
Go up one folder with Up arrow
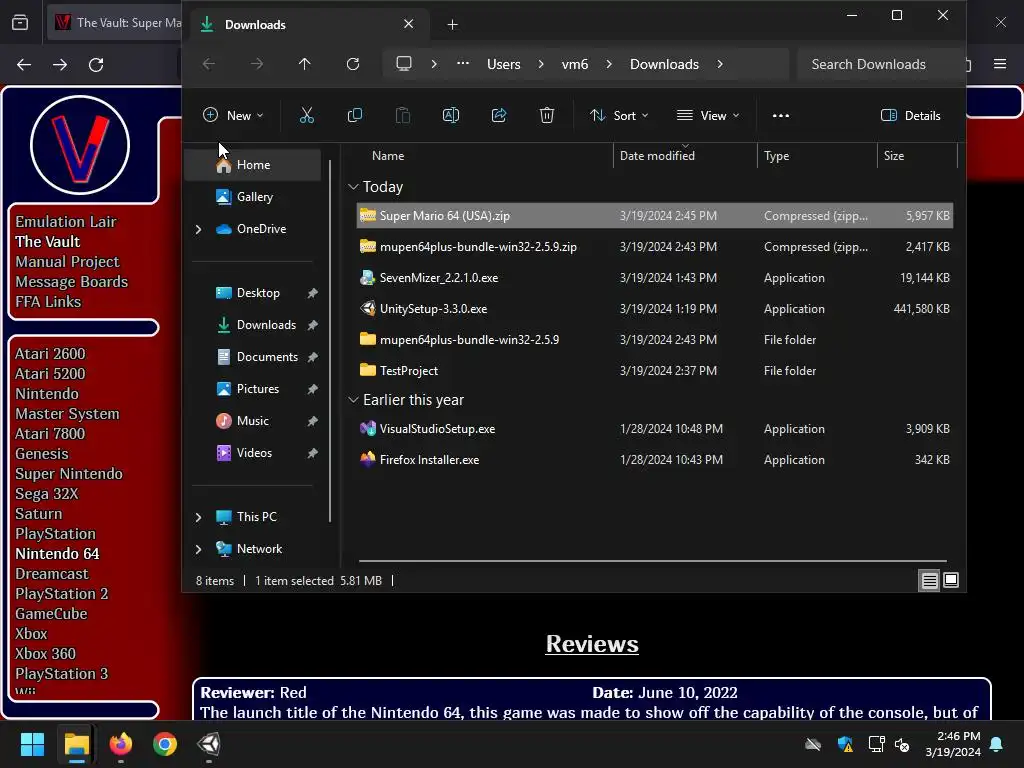(x=304, y=64)
